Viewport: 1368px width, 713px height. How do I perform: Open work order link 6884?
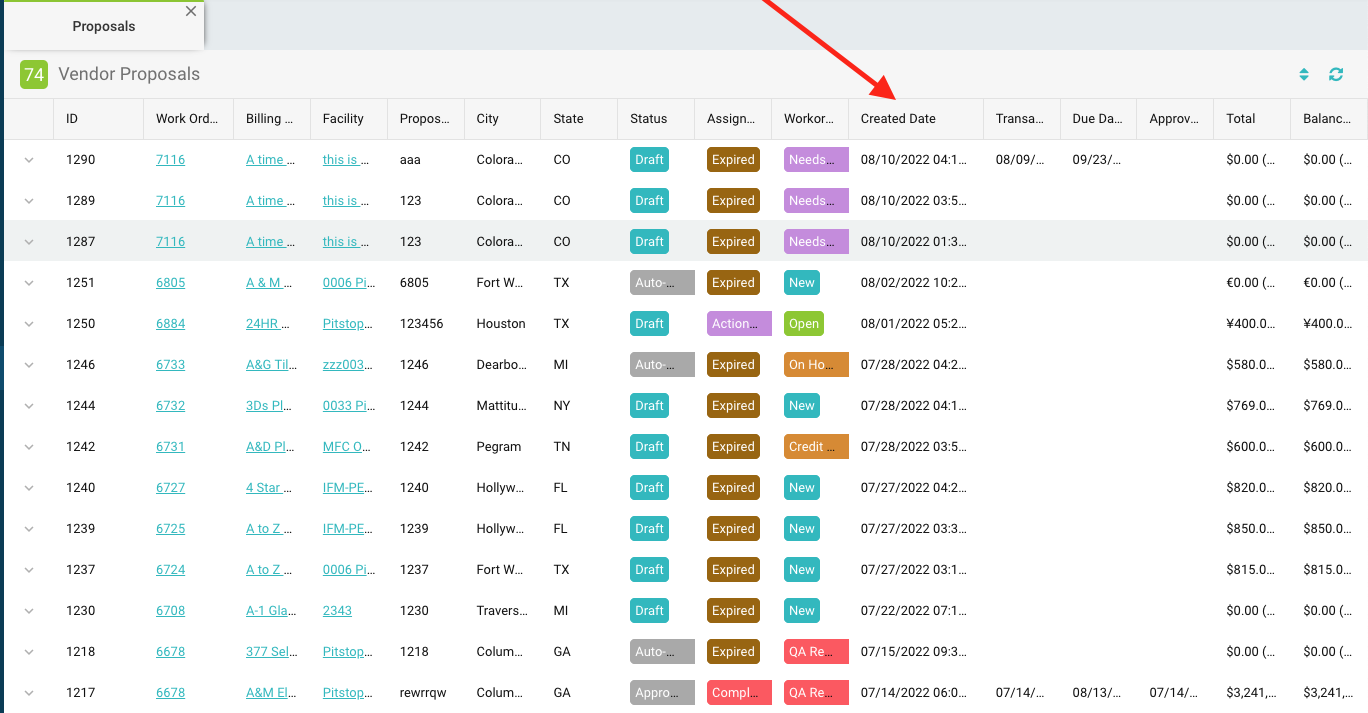click(170, 324)
